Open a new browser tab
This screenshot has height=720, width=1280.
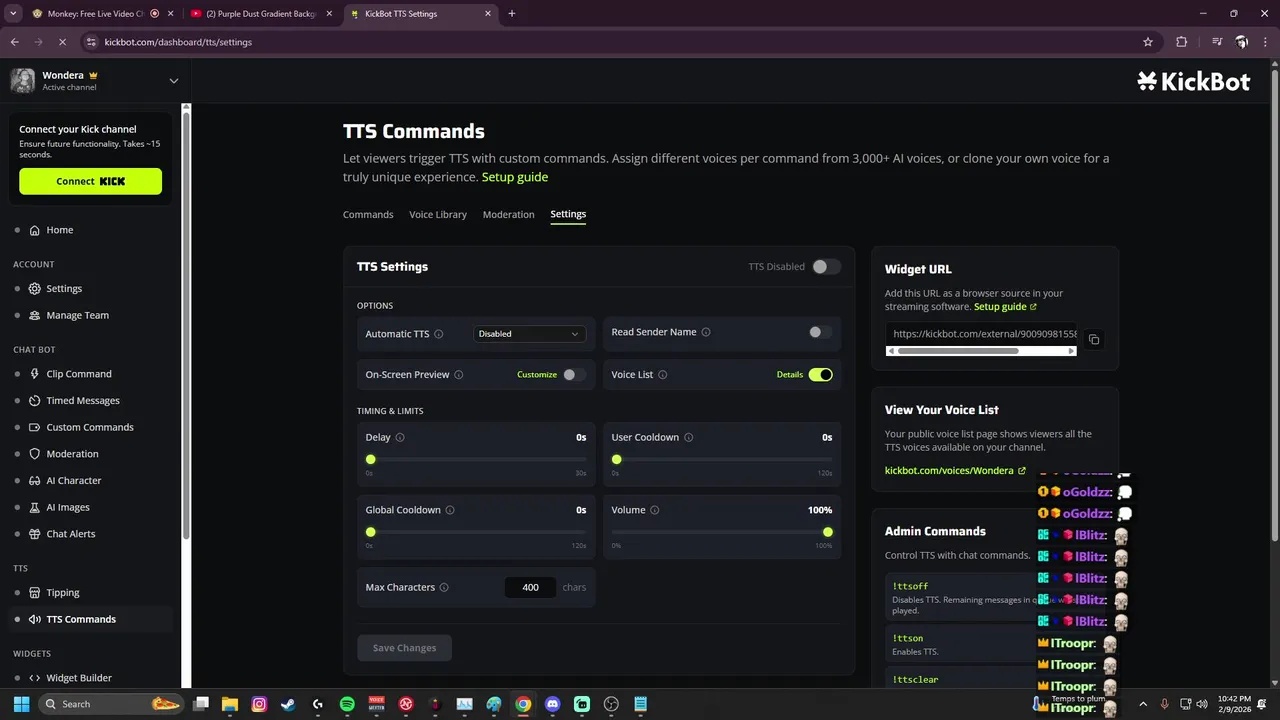click(x=512, y=14)
